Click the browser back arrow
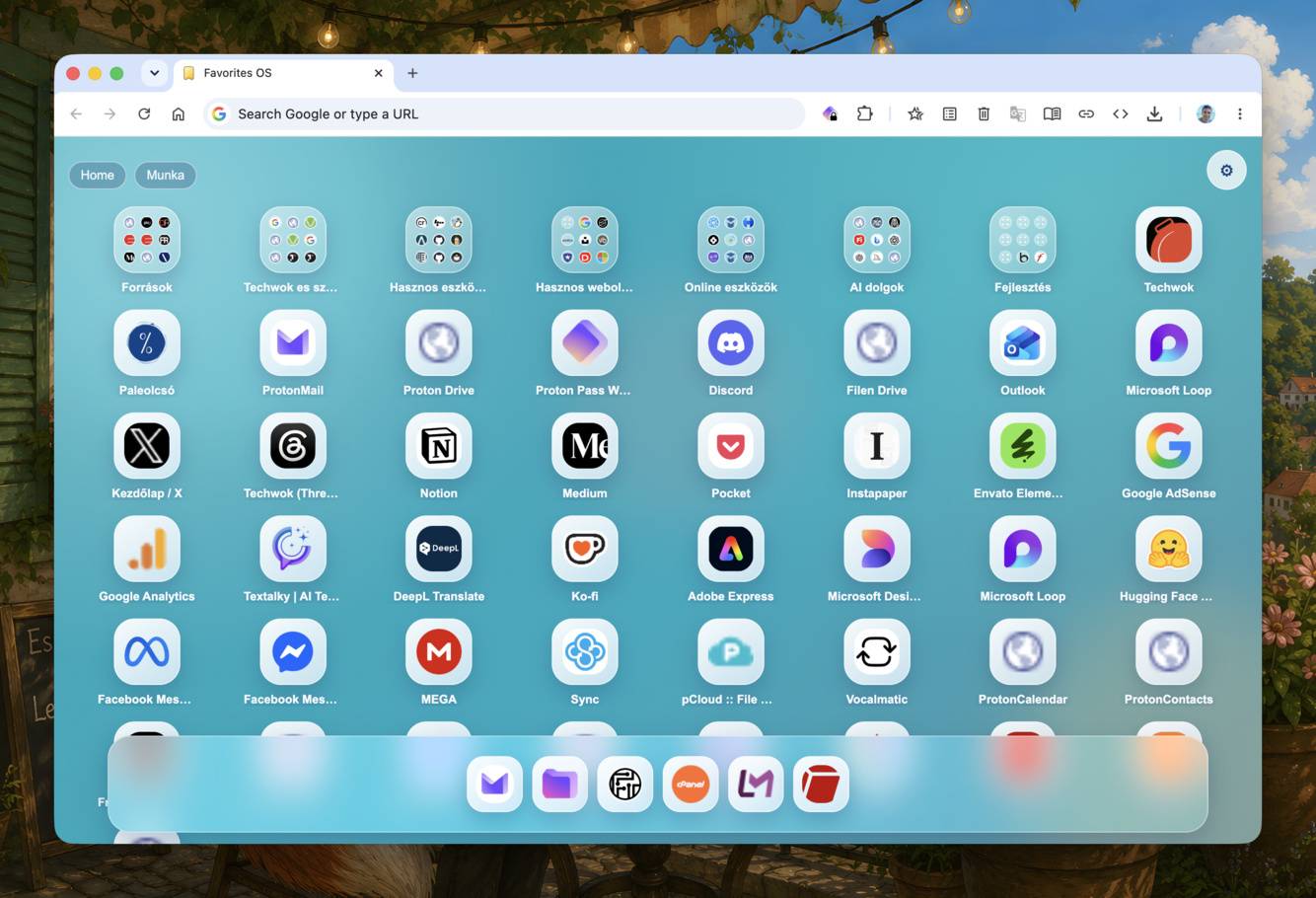Image resolution: width=1316 pixels, height=898 pixels. (x=76, y=114)
